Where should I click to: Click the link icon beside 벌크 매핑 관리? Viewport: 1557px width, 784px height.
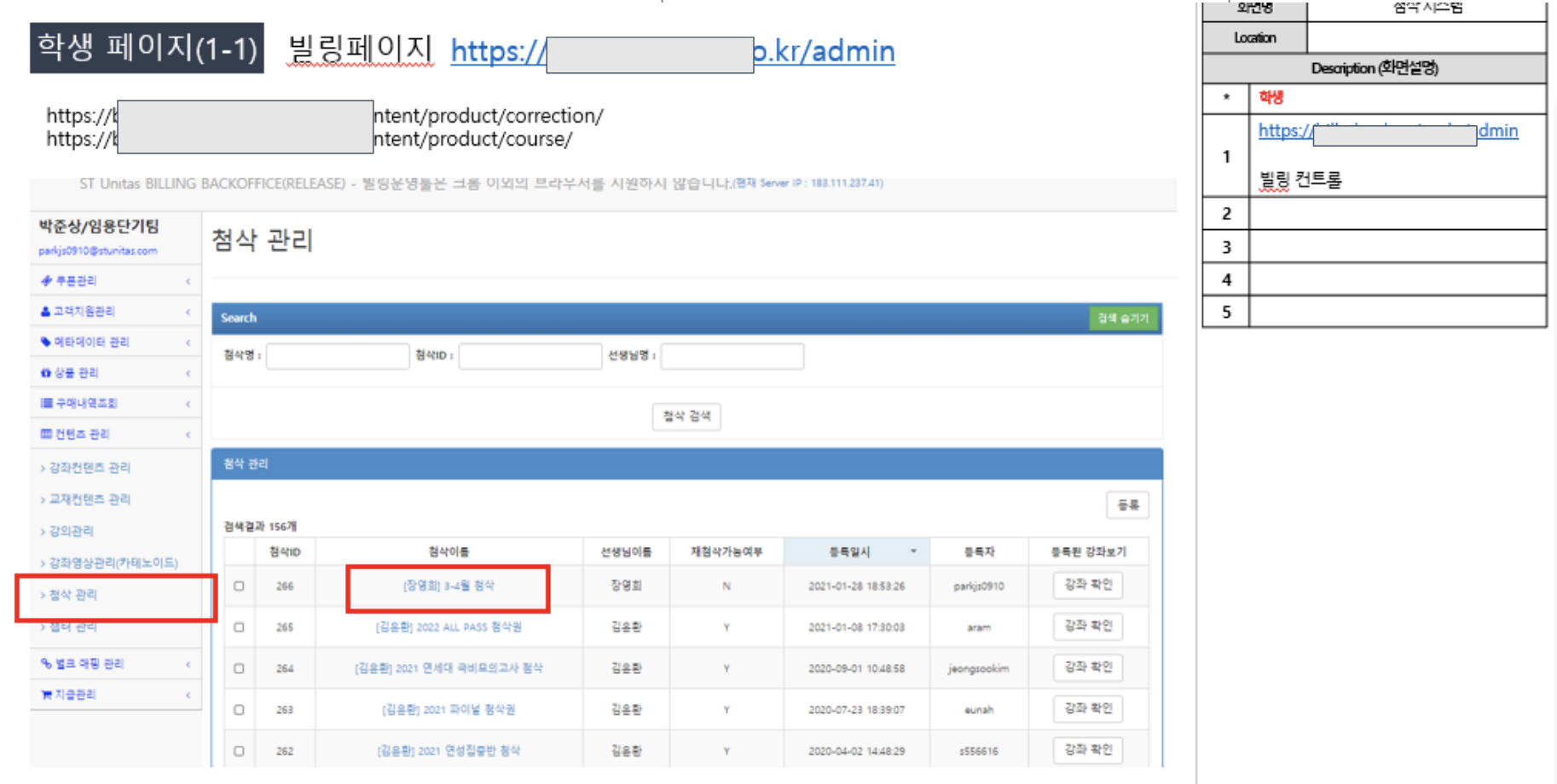pos(46,663)
